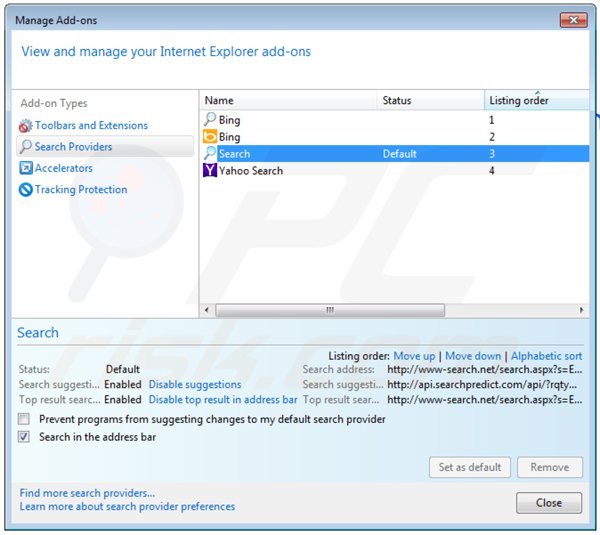Sort by the Listing order column header

tap(537, 101)
